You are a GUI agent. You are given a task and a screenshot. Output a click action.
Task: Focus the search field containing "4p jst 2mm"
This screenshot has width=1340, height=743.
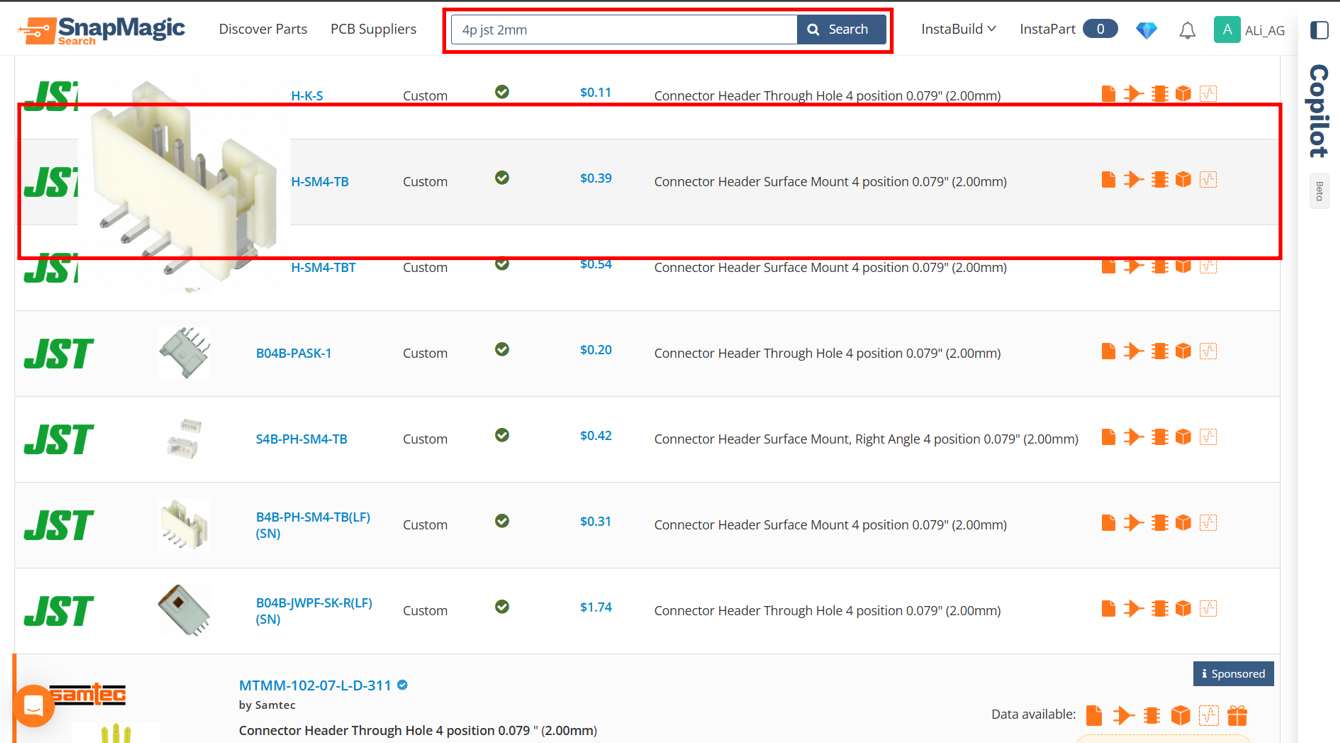coord(624,30)
